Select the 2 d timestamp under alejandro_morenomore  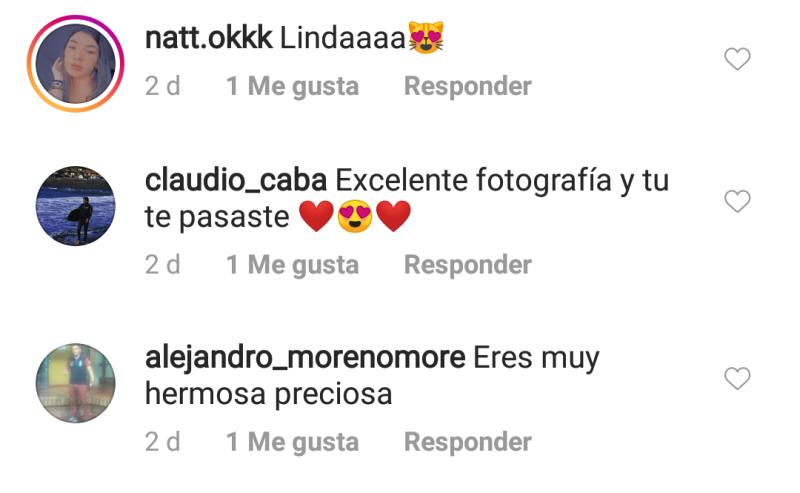point(163,441)
